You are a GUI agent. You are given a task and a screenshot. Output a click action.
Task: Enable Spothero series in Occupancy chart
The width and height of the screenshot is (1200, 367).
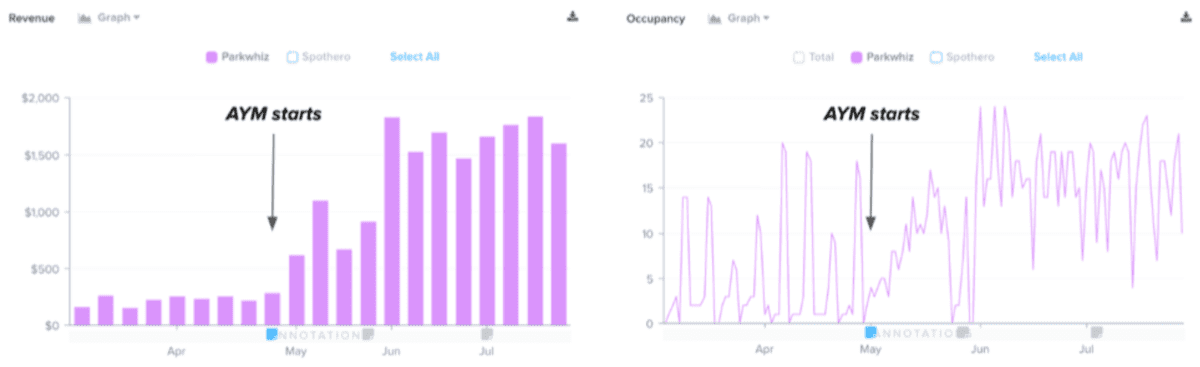(962, 57)
